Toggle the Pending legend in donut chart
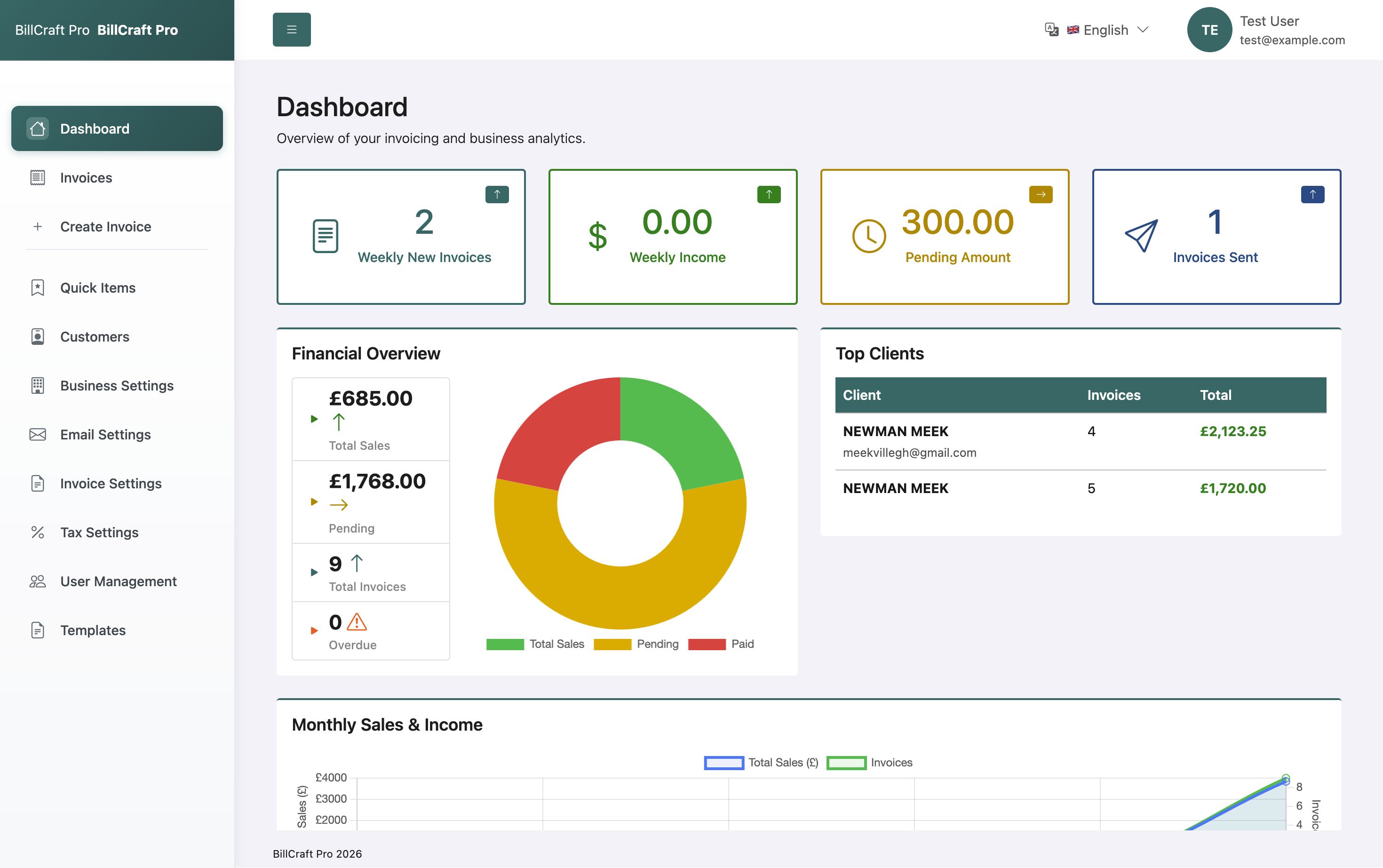1383x868 pixels. click(636, 644)
